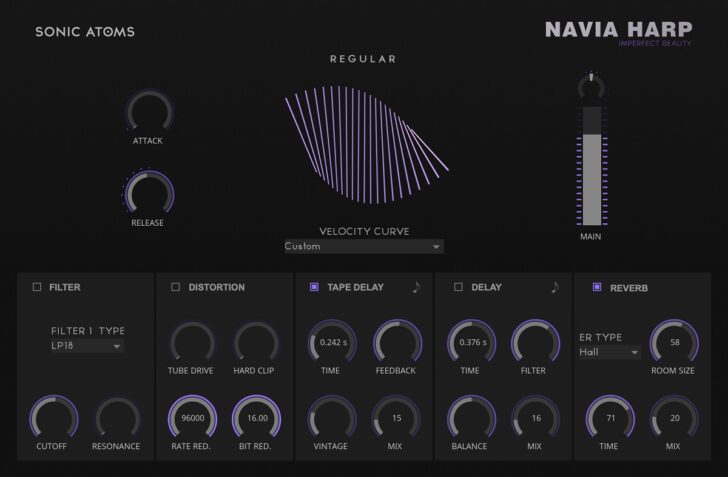Click the Tape Delay Time knob 0.242 s
This screenshot has width=728, height=477.
332,342
